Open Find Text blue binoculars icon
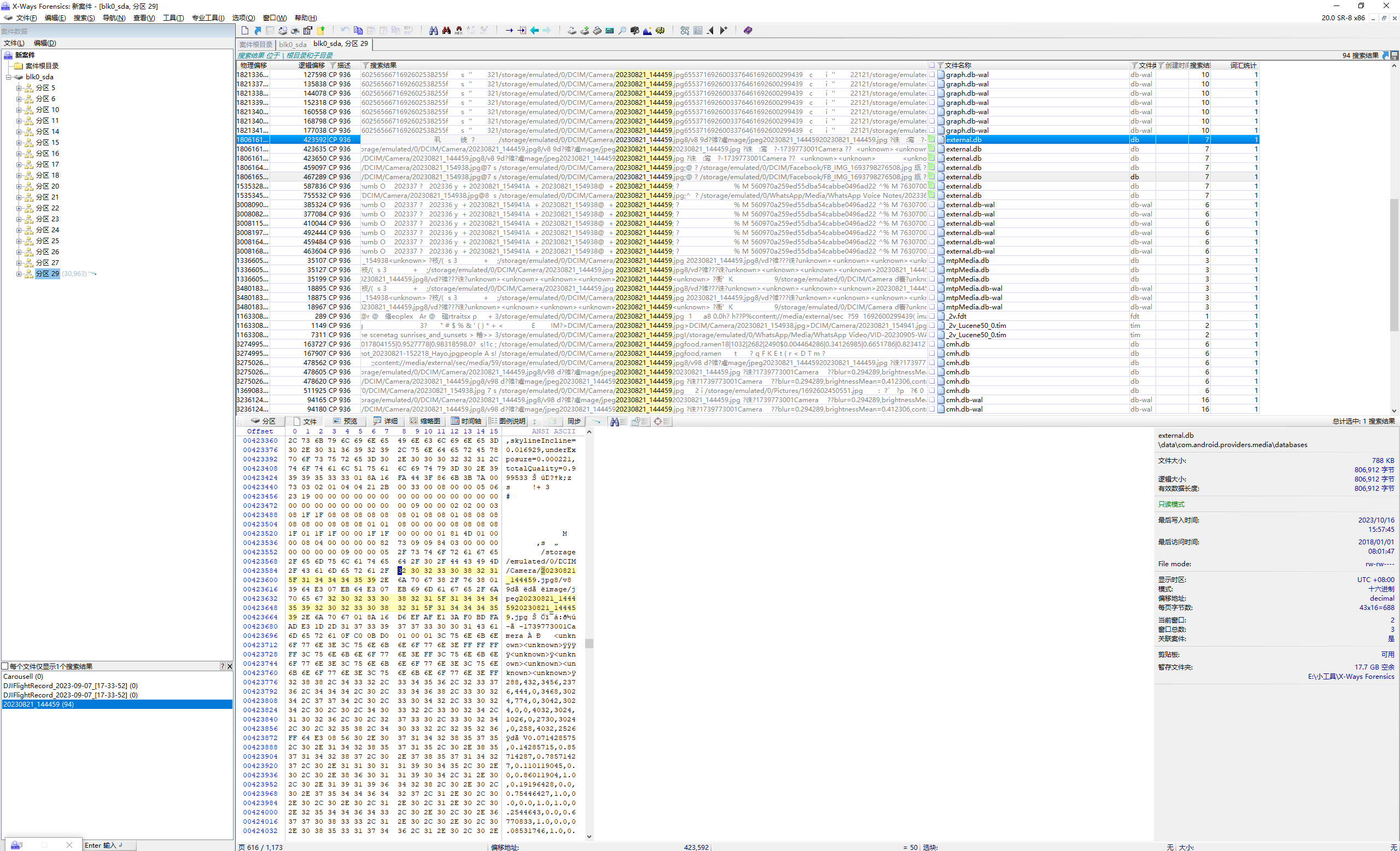1400x851 pixels. (434, 31)
